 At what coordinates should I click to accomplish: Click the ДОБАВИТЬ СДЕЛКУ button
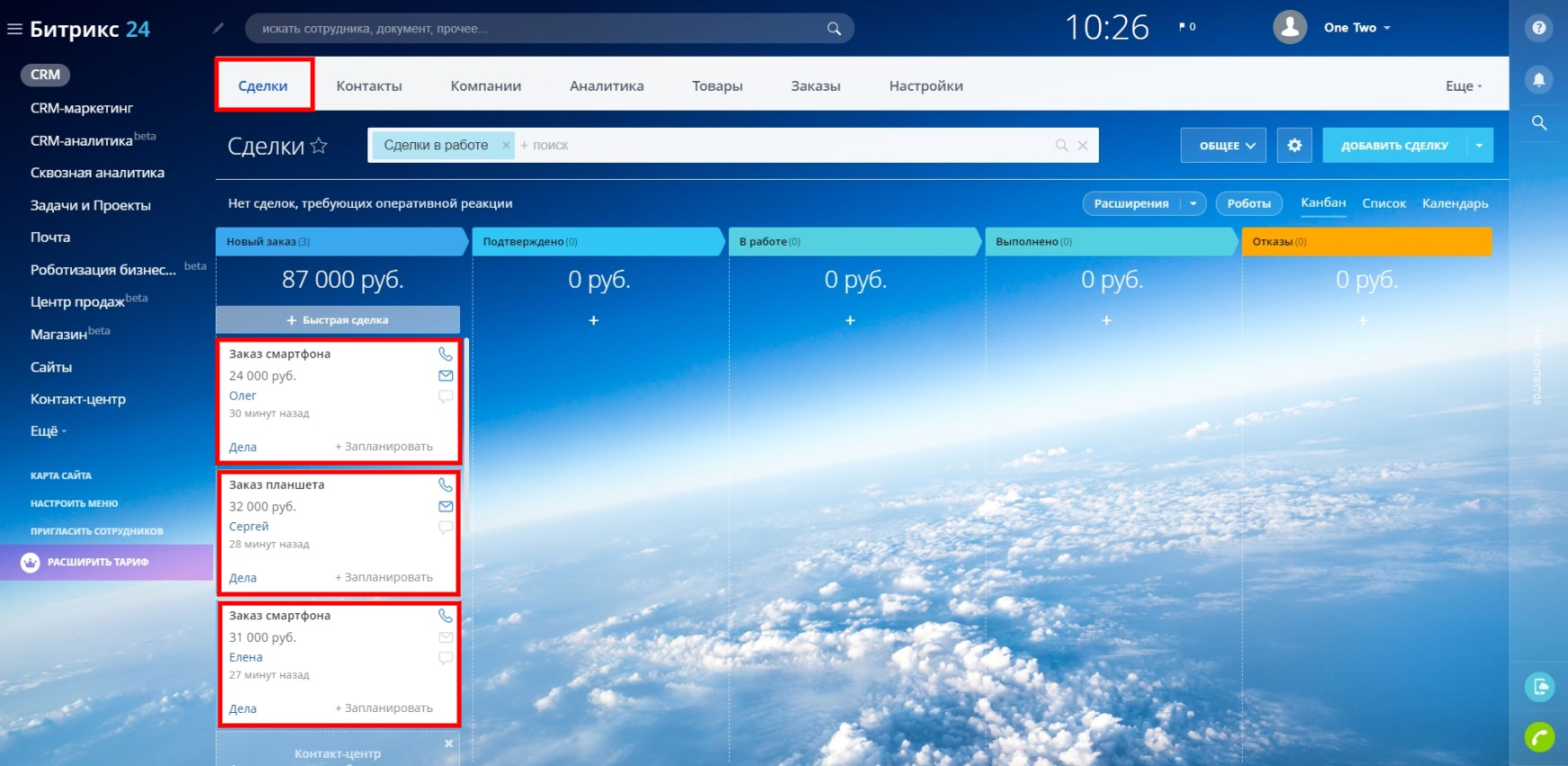click(1395, 145)
